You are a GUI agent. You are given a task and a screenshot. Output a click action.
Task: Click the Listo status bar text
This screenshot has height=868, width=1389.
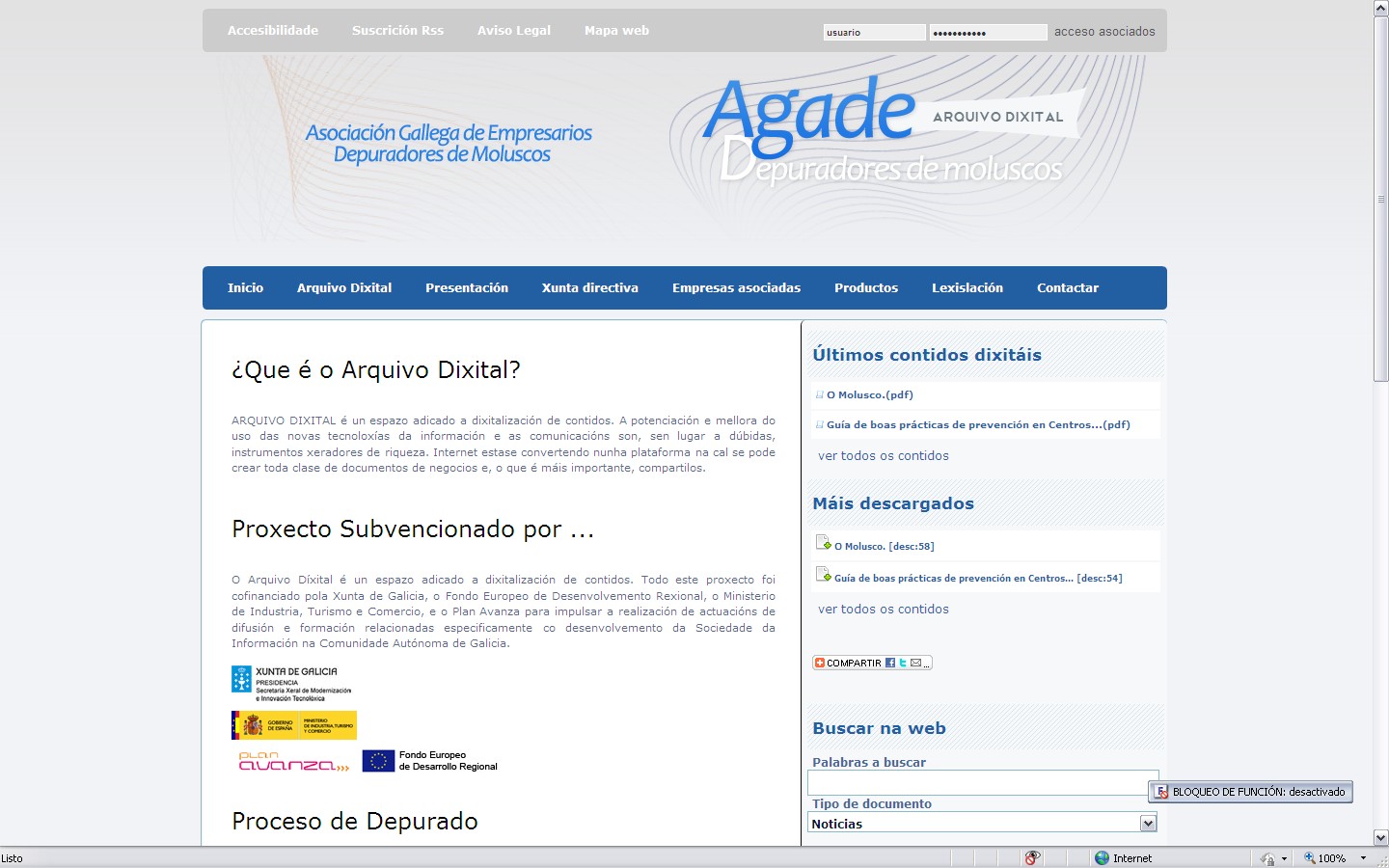click(x=12, y=858)
